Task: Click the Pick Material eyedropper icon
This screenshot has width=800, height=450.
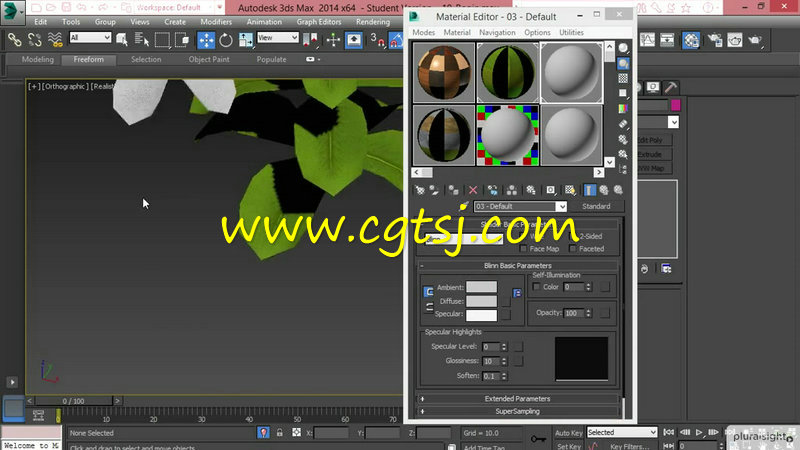Action: click(464, 206)
